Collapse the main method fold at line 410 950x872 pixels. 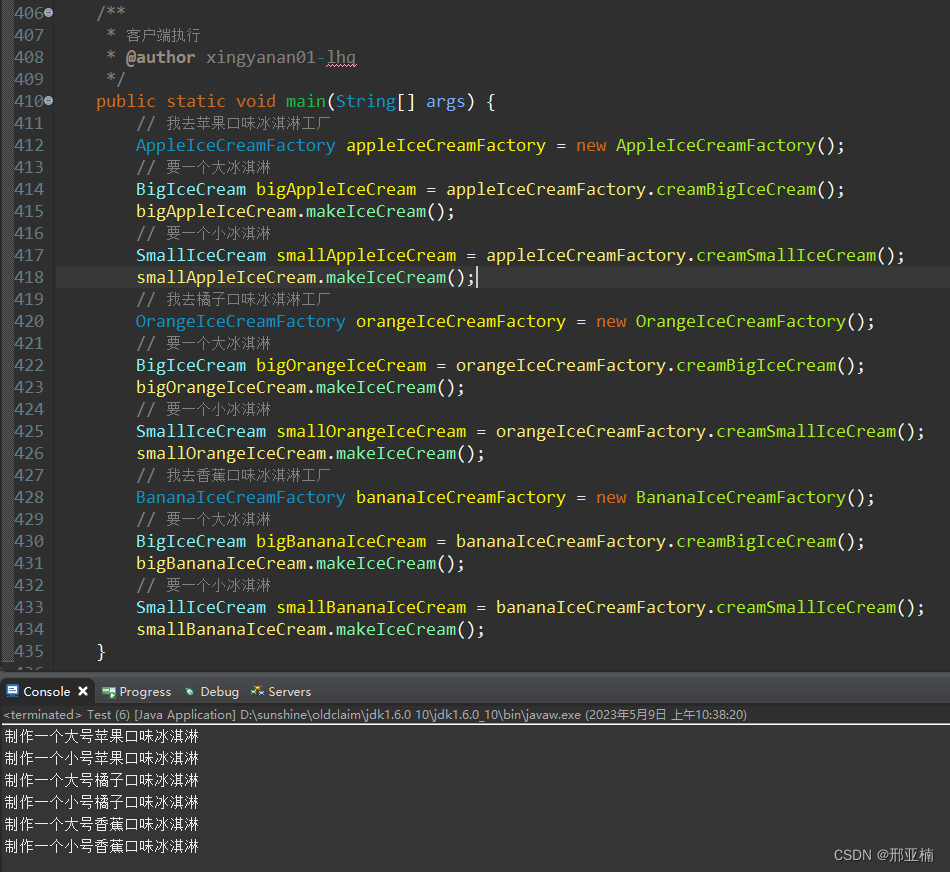coord(48,101)
